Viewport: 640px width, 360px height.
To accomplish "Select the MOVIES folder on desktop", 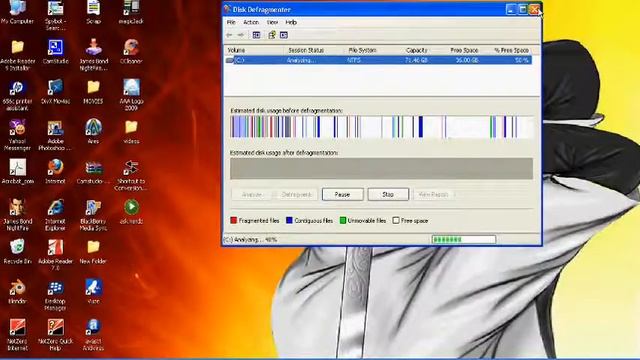I will [x=93, y=91].
